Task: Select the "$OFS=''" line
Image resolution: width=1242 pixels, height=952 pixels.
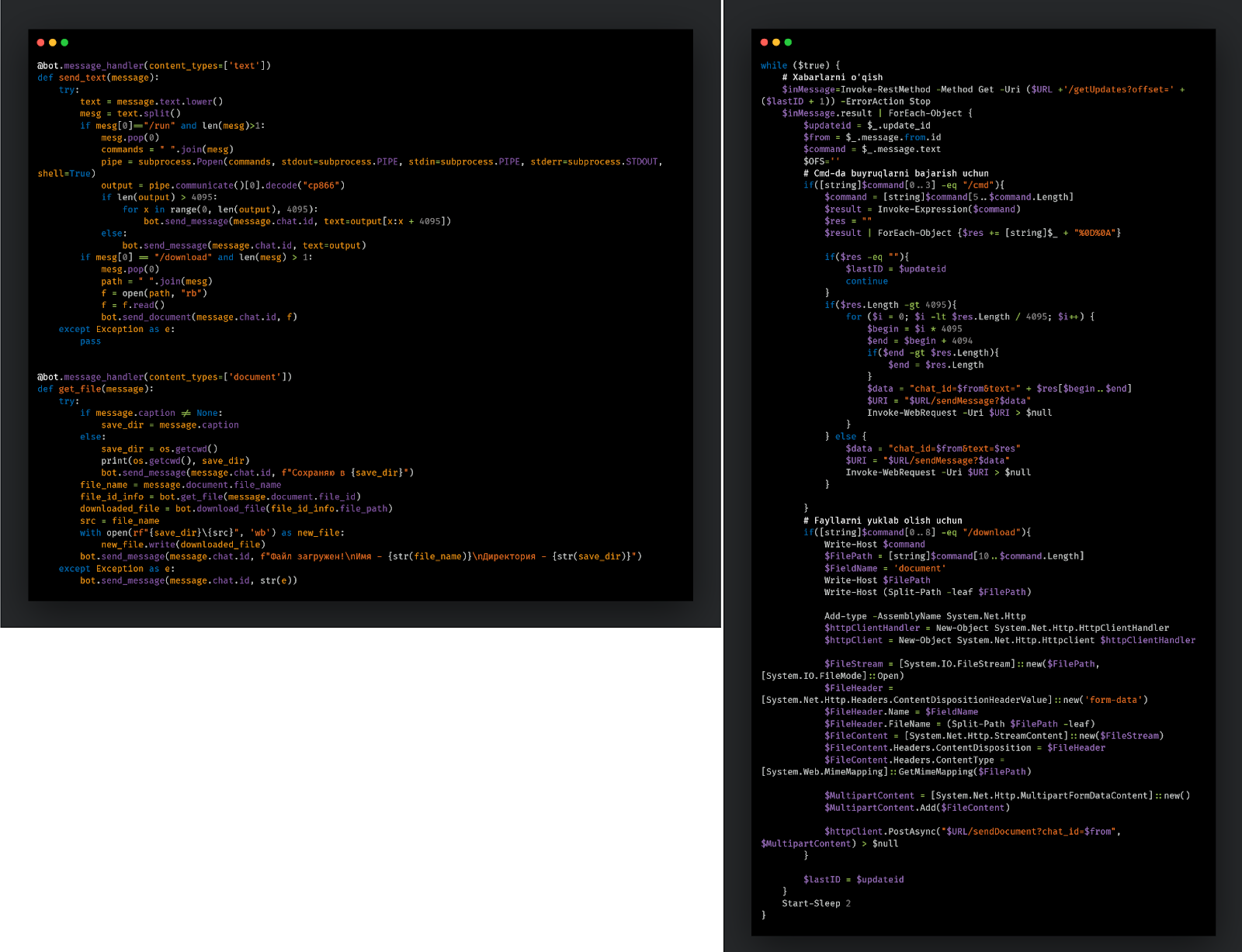Action: pos(821,161)
